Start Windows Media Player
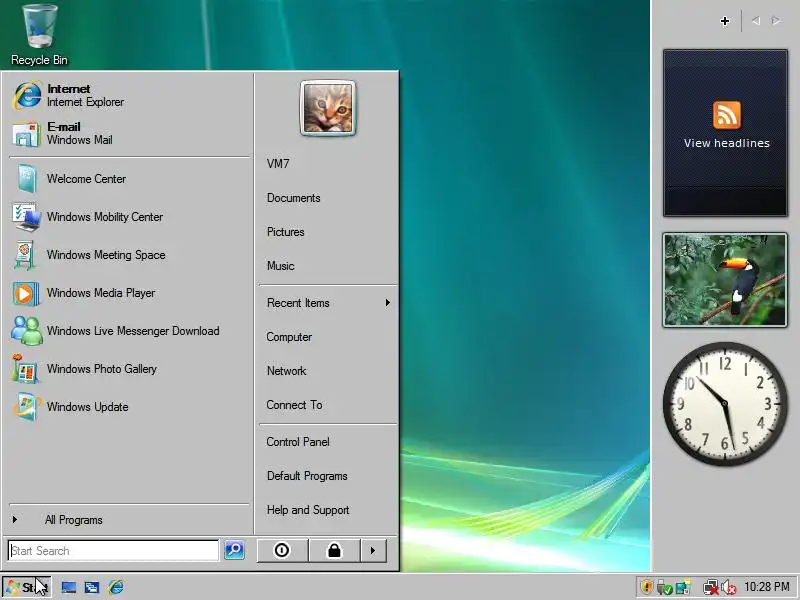This screenshot has width=800, height=600. point(130,293)
